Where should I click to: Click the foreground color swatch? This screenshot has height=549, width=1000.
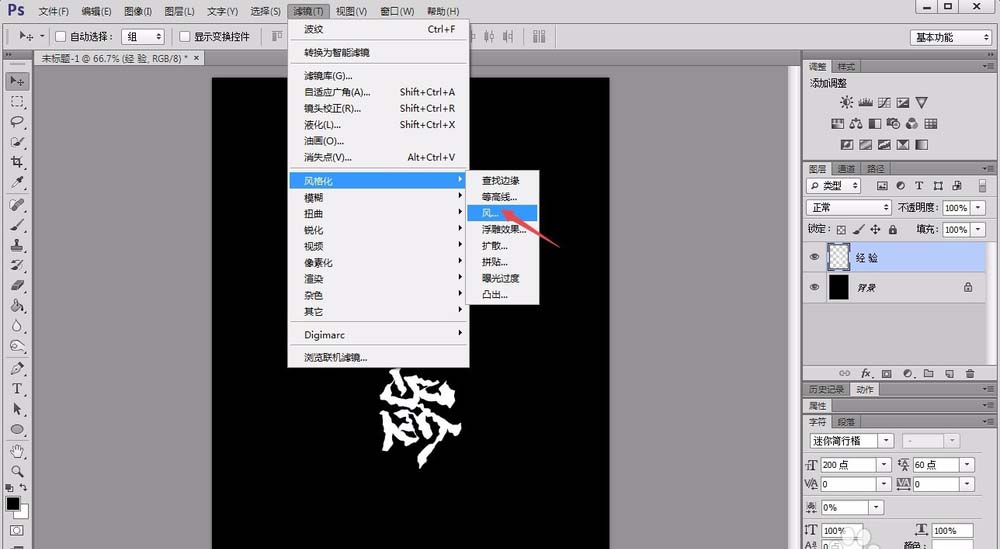(x=12, y=503)
